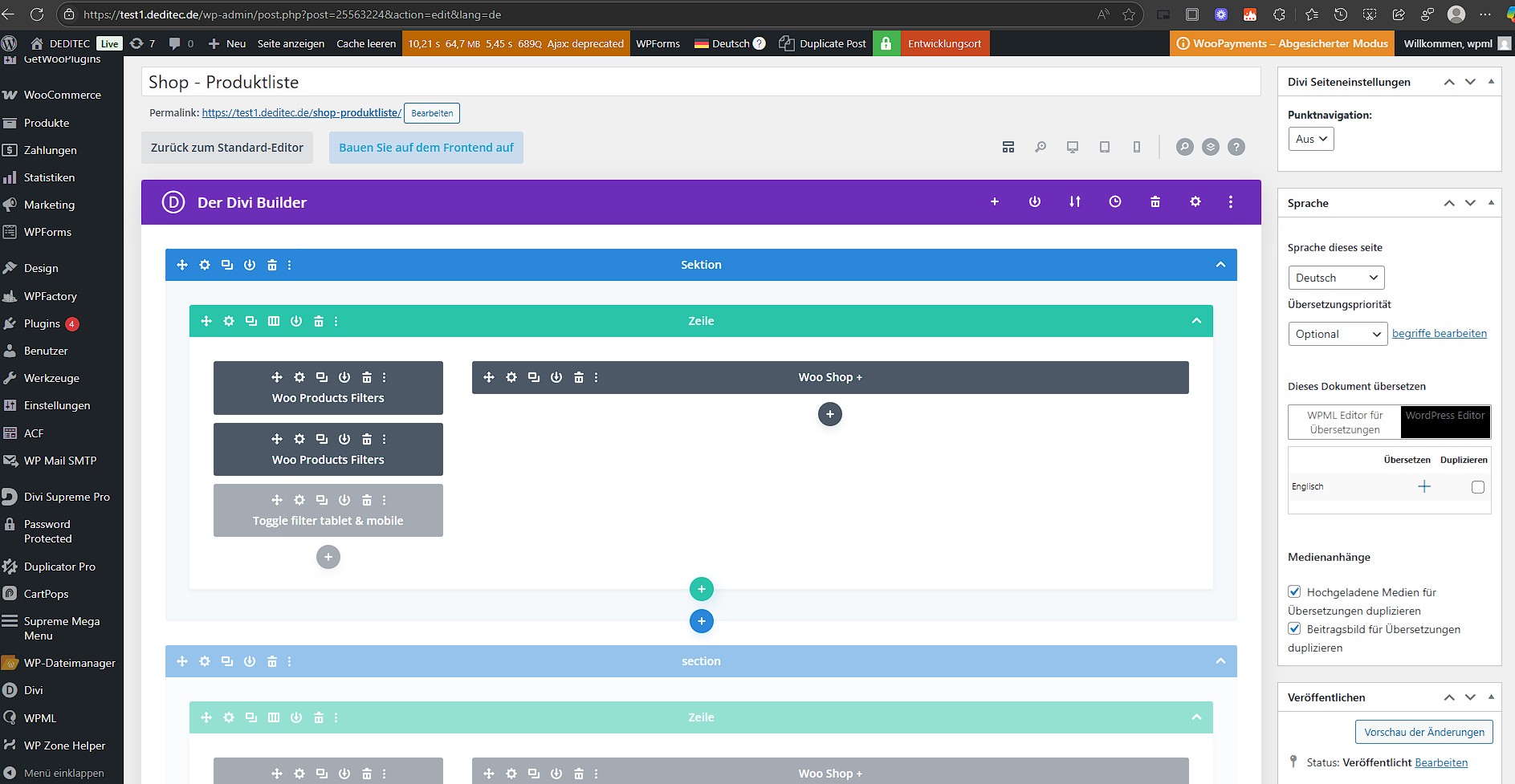Open builder help question mark icon

click(1236, 147)
